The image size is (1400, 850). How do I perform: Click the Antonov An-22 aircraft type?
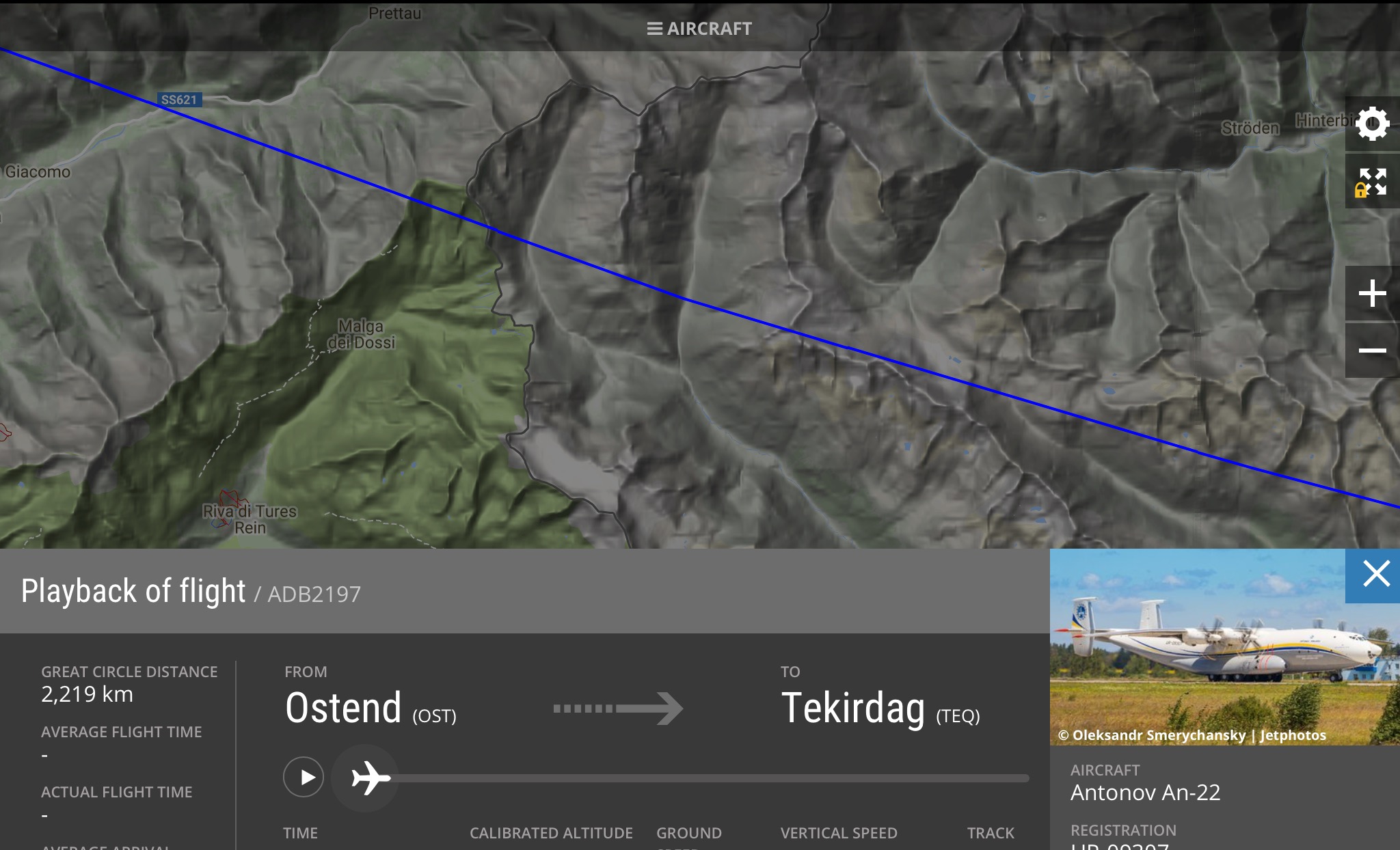[1145, 793]
